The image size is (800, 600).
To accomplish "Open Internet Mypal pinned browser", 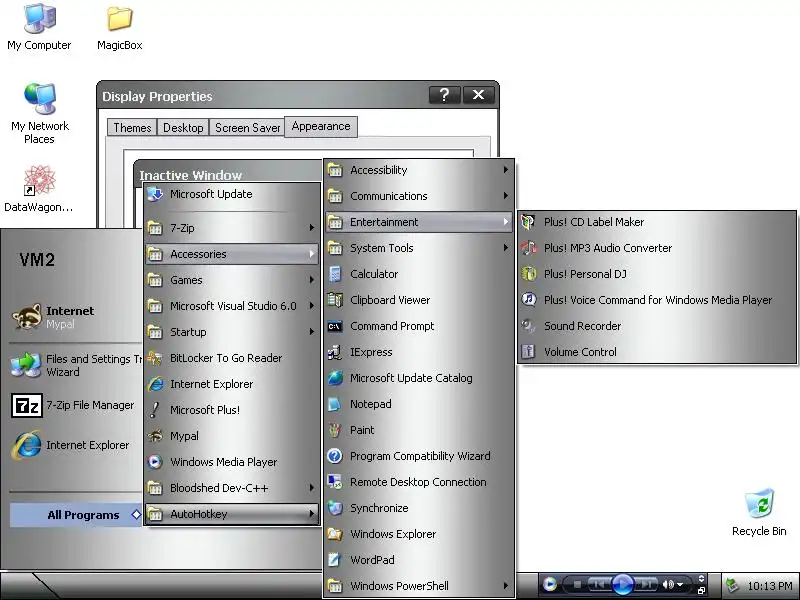I will tap(76, 317).
